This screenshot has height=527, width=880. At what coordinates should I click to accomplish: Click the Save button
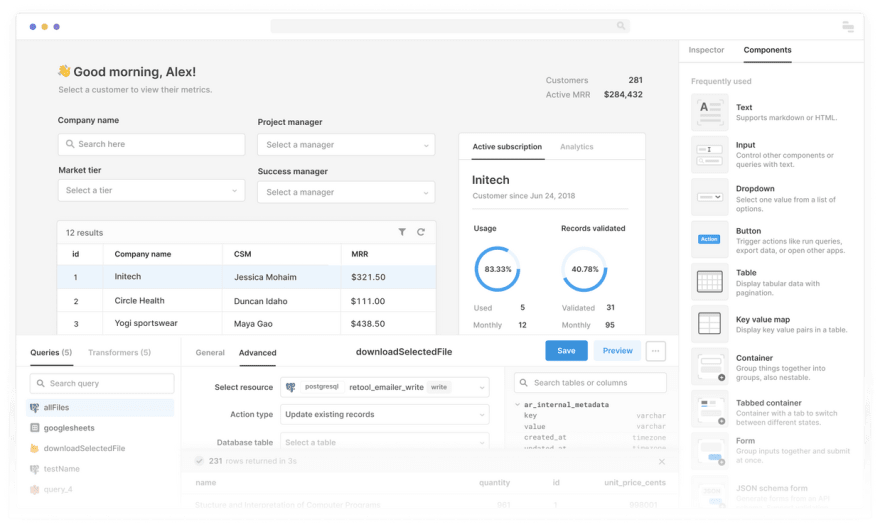click(566, 351)
